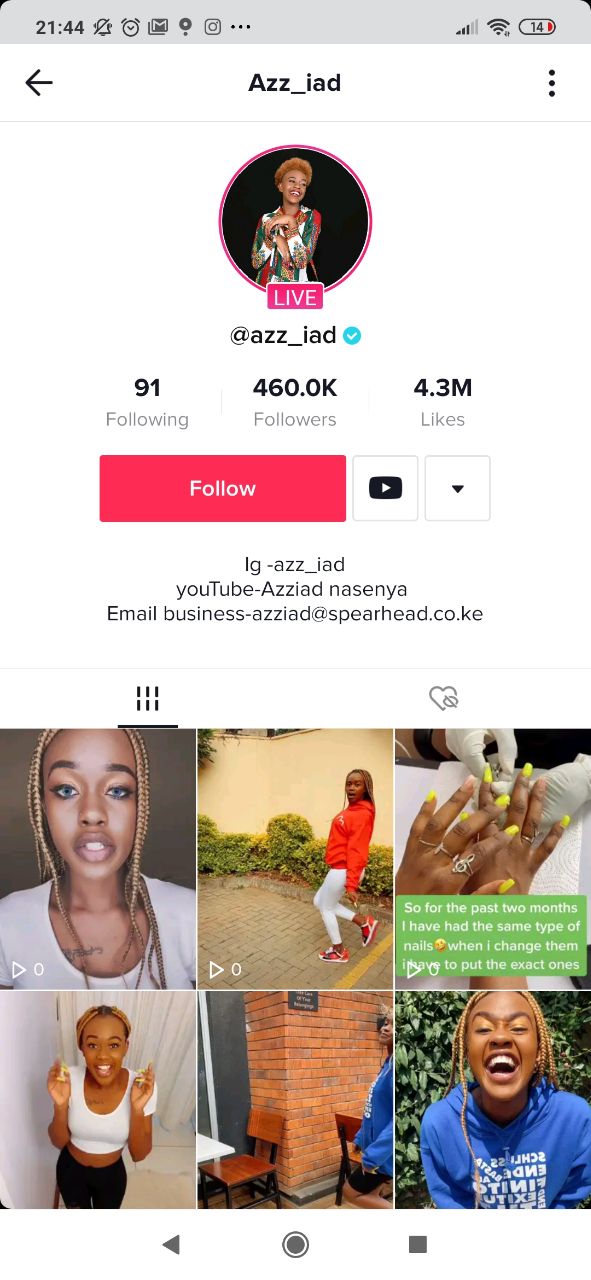
Task: Switch to the posted videos grid tab
Action: click(x=148, y=698)
